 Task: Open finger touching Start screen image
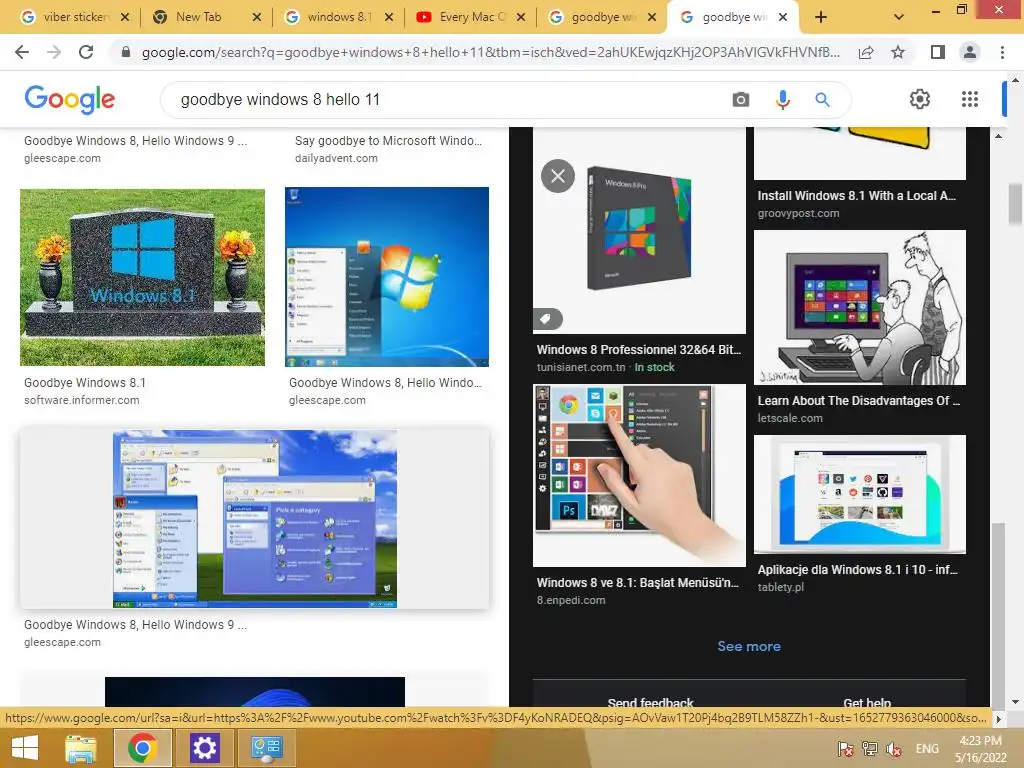(639, 475)
